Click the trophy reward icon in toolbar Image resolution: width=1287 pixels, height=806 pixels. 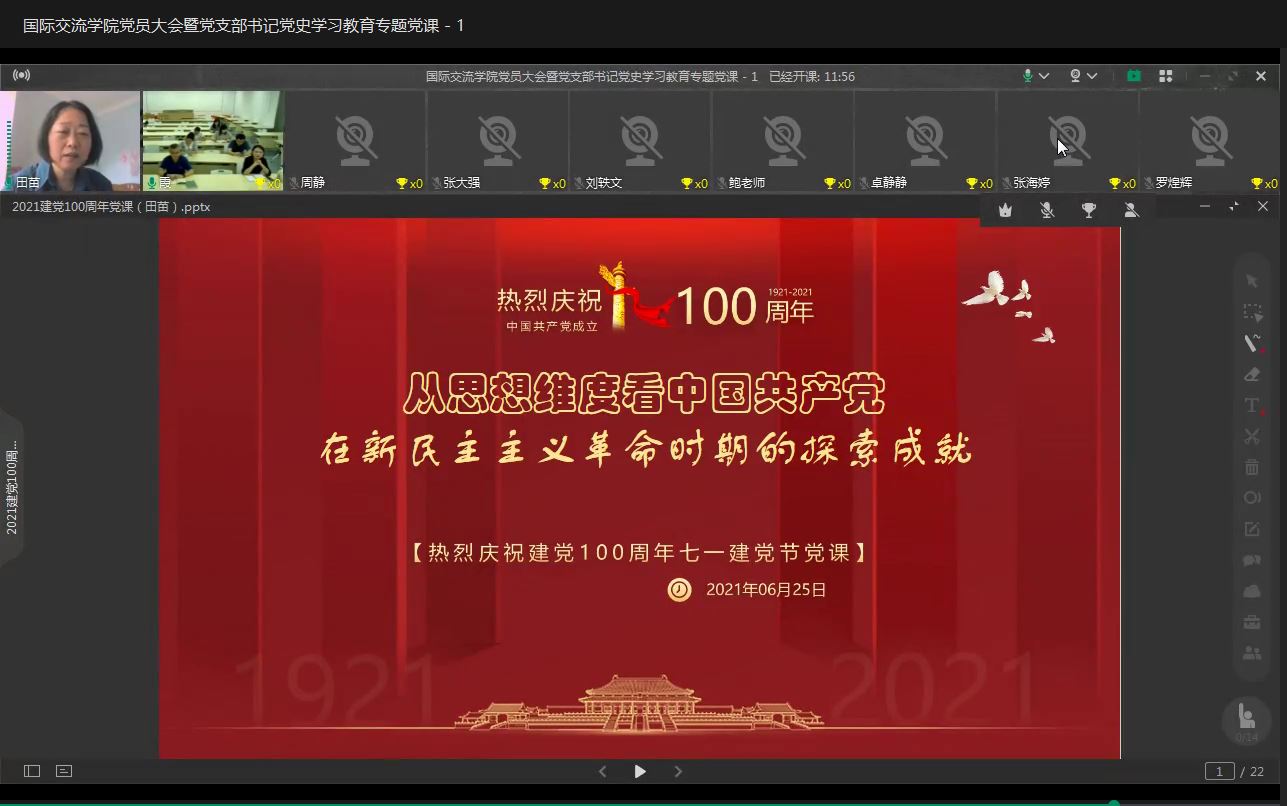coord(1089,209)
